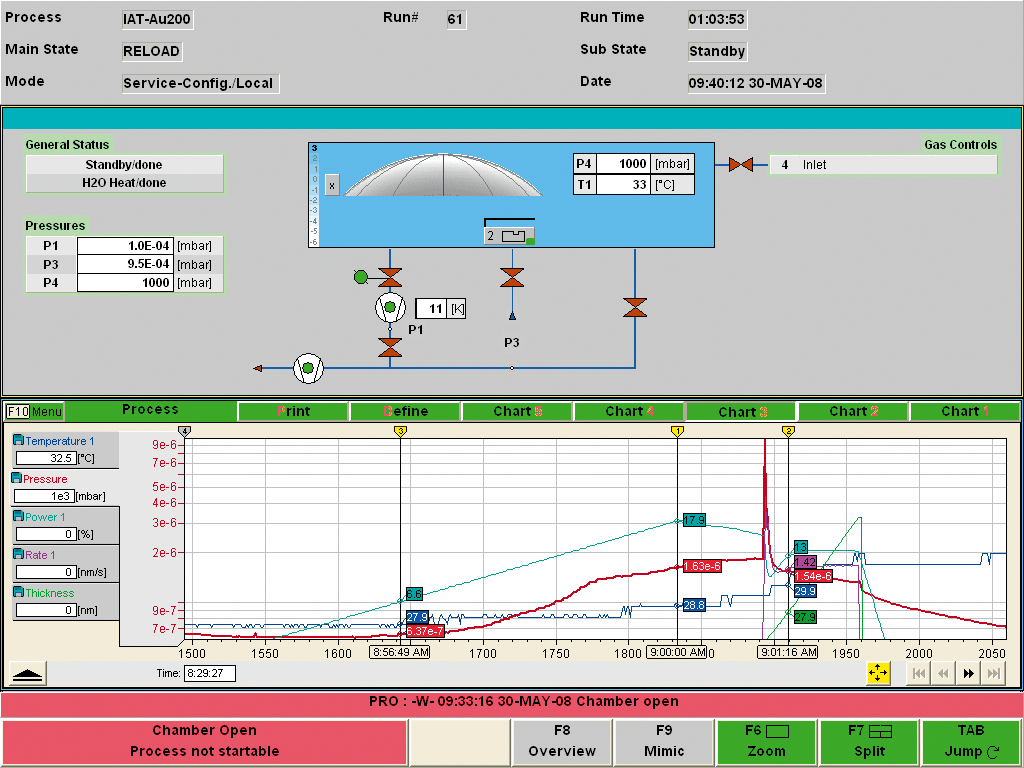Viewport: 1024px width, 768px height.
Task: Click the yellow chart pan arrows icon
Action: pyautogui.click(x=878, y=673)
